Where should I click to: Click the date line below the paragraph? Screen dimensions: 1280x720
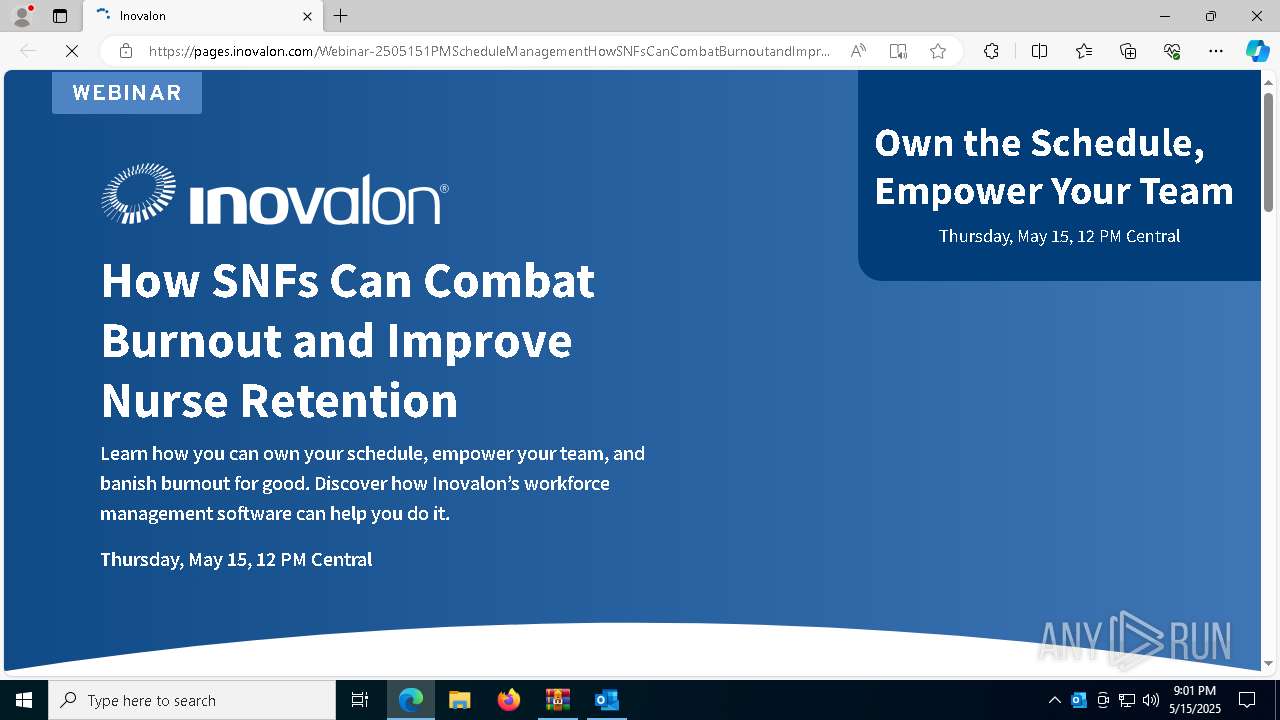tap(236, 559)
